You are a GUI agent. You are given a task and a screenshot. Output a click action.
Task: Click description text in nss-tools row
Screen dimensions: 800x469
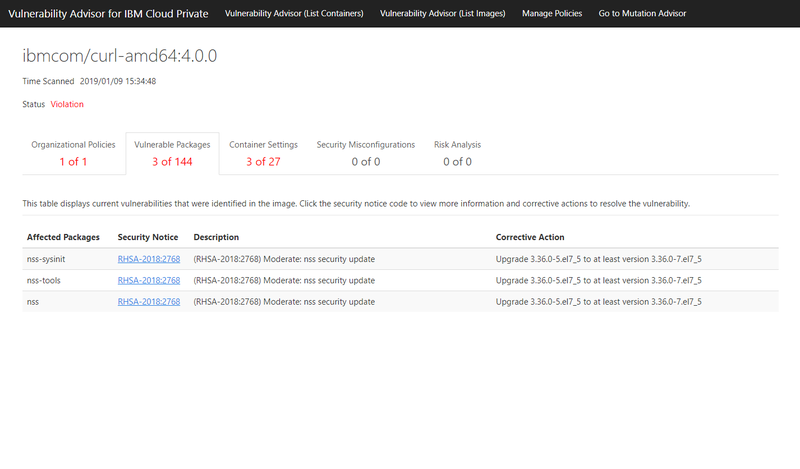point(284,280)
